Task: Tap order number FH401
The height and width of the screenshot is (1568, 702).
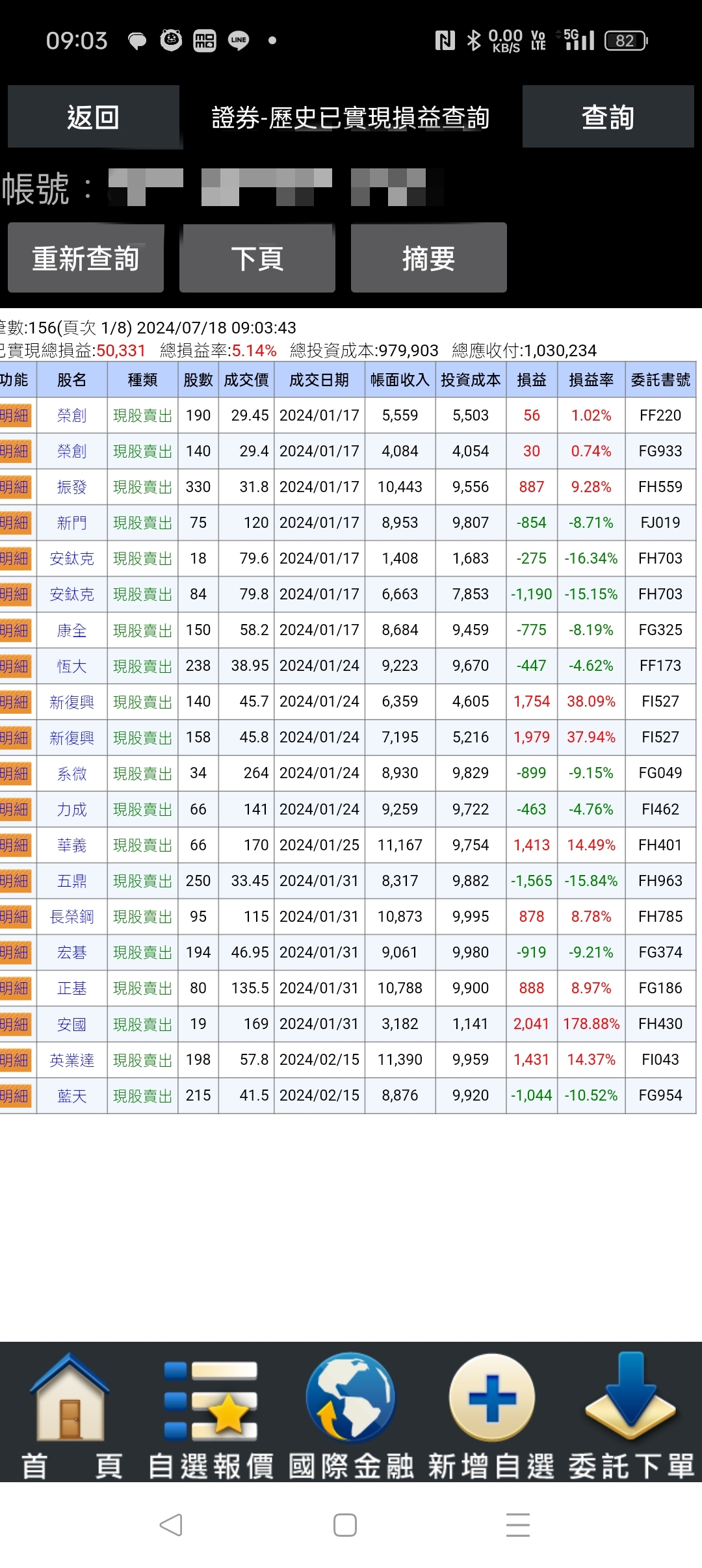Action: point(660,845)
